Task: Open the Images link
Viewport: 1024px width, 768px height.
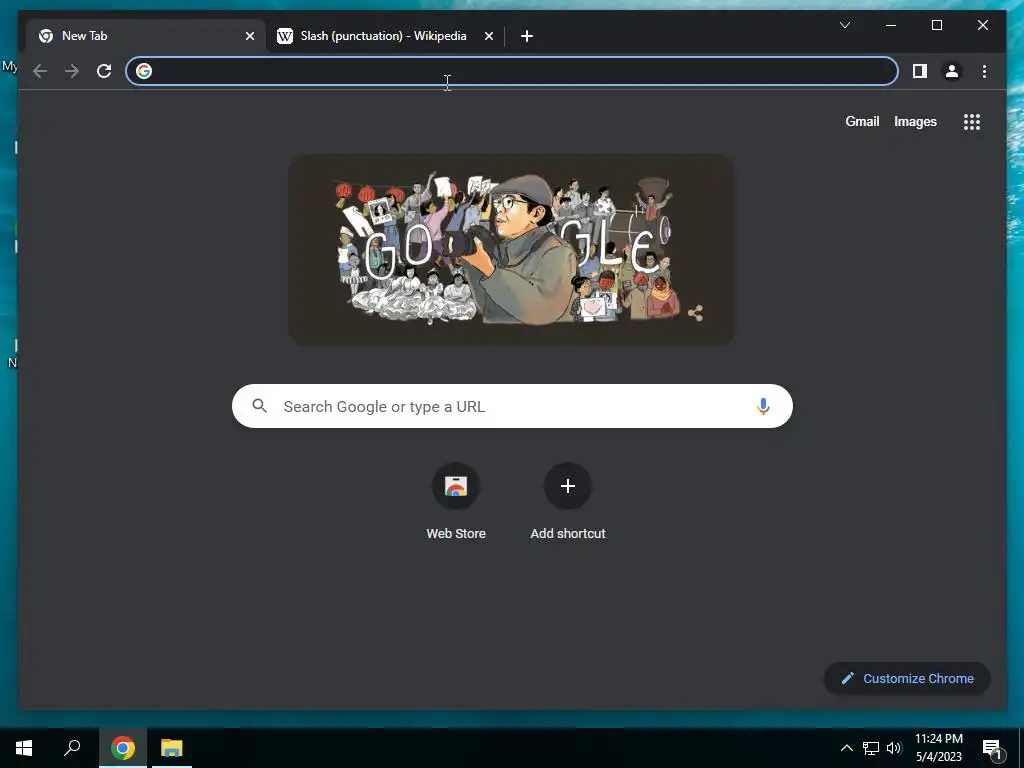Action: click(x=915, y=121)
